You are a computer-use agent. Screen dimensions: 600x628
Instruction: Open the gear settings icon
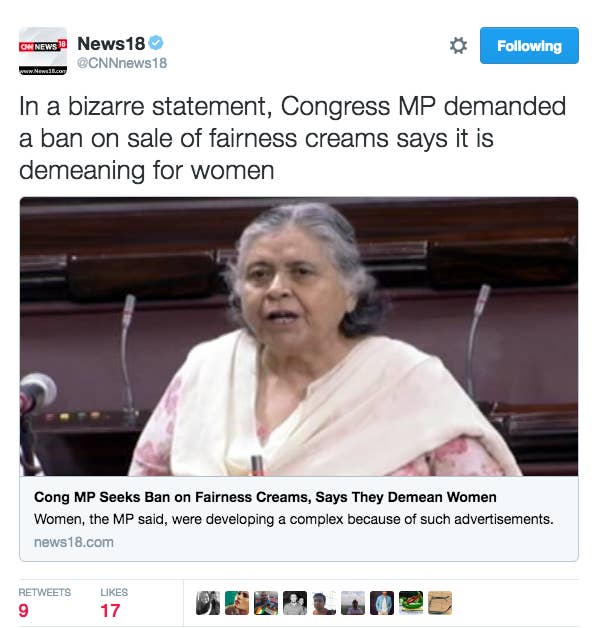pos(458,45)
